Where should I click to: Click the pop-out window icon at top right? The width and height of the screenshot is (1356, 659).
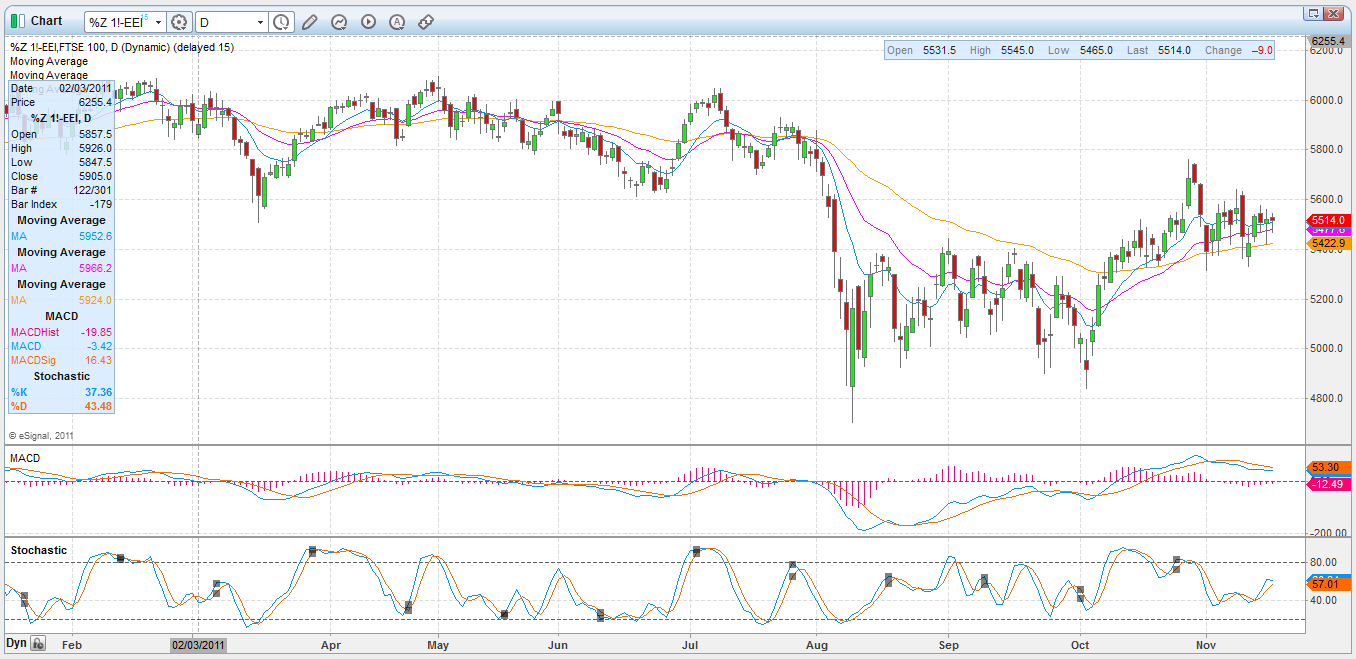pos(1311,14)
